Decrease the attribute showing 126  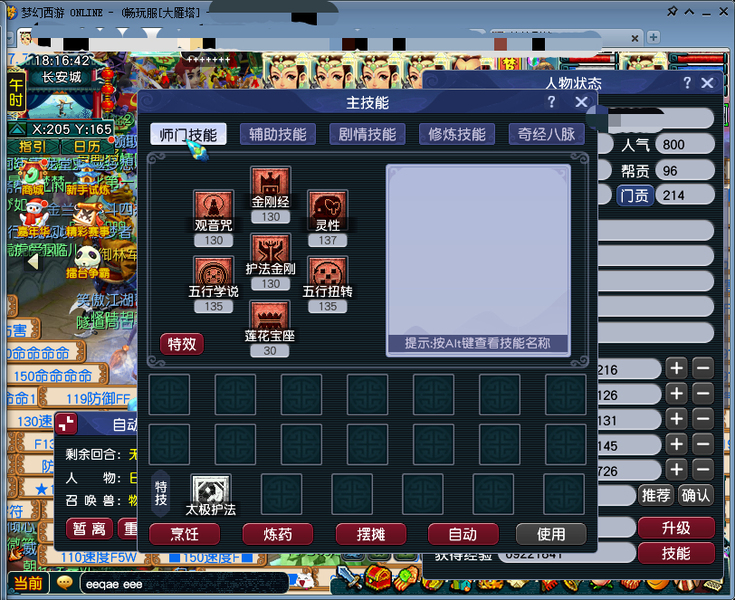click(x=703, y=394)
